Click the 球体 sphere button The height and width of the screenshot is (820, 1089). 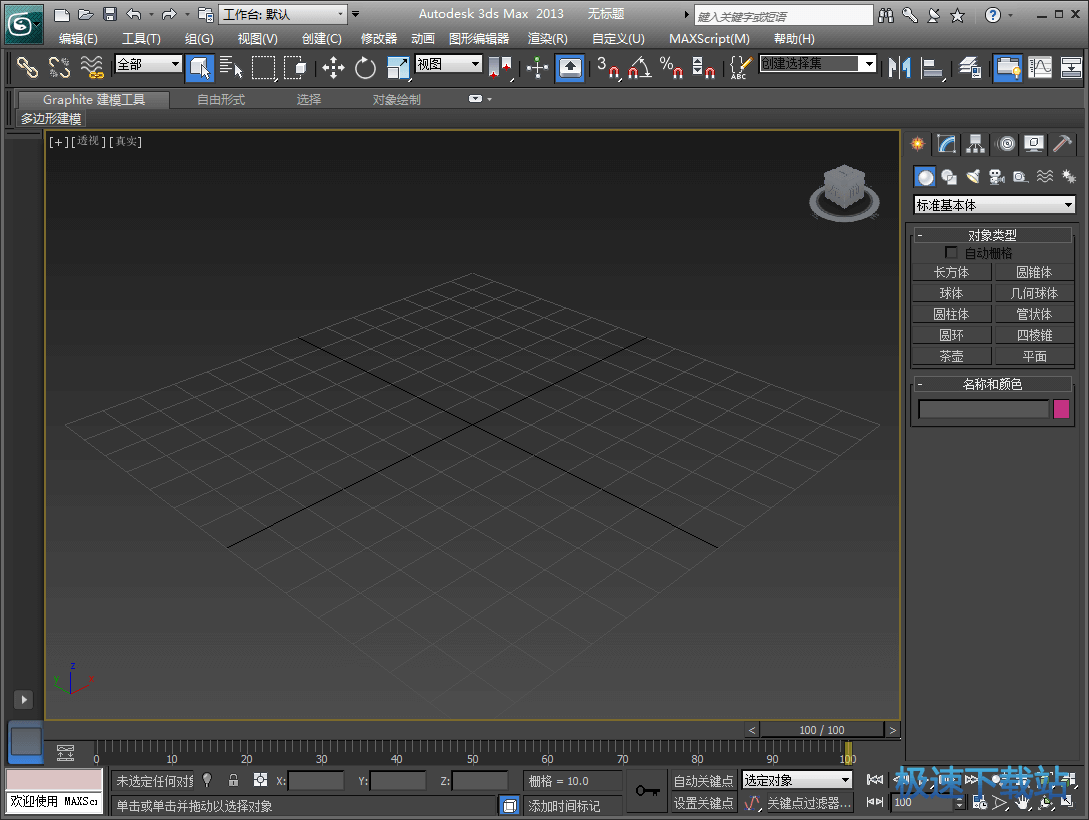pyautogui.click(x=951, y=293)
